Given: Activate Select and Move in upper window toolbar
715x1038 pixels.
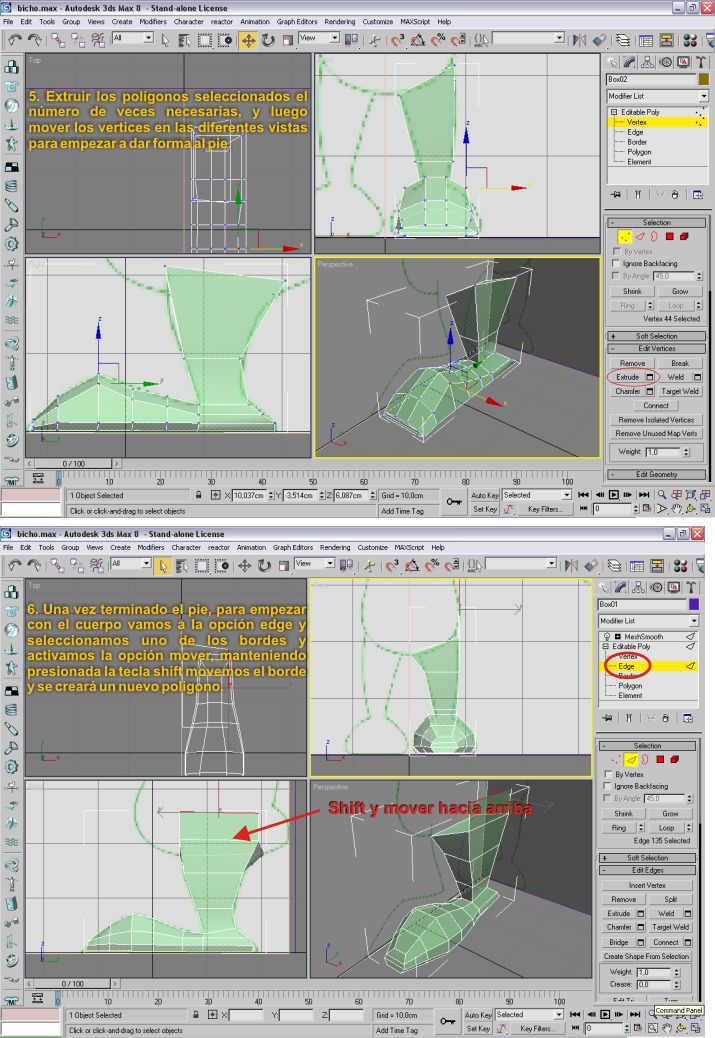Looking at the screenshot, I should click(248, 40).
